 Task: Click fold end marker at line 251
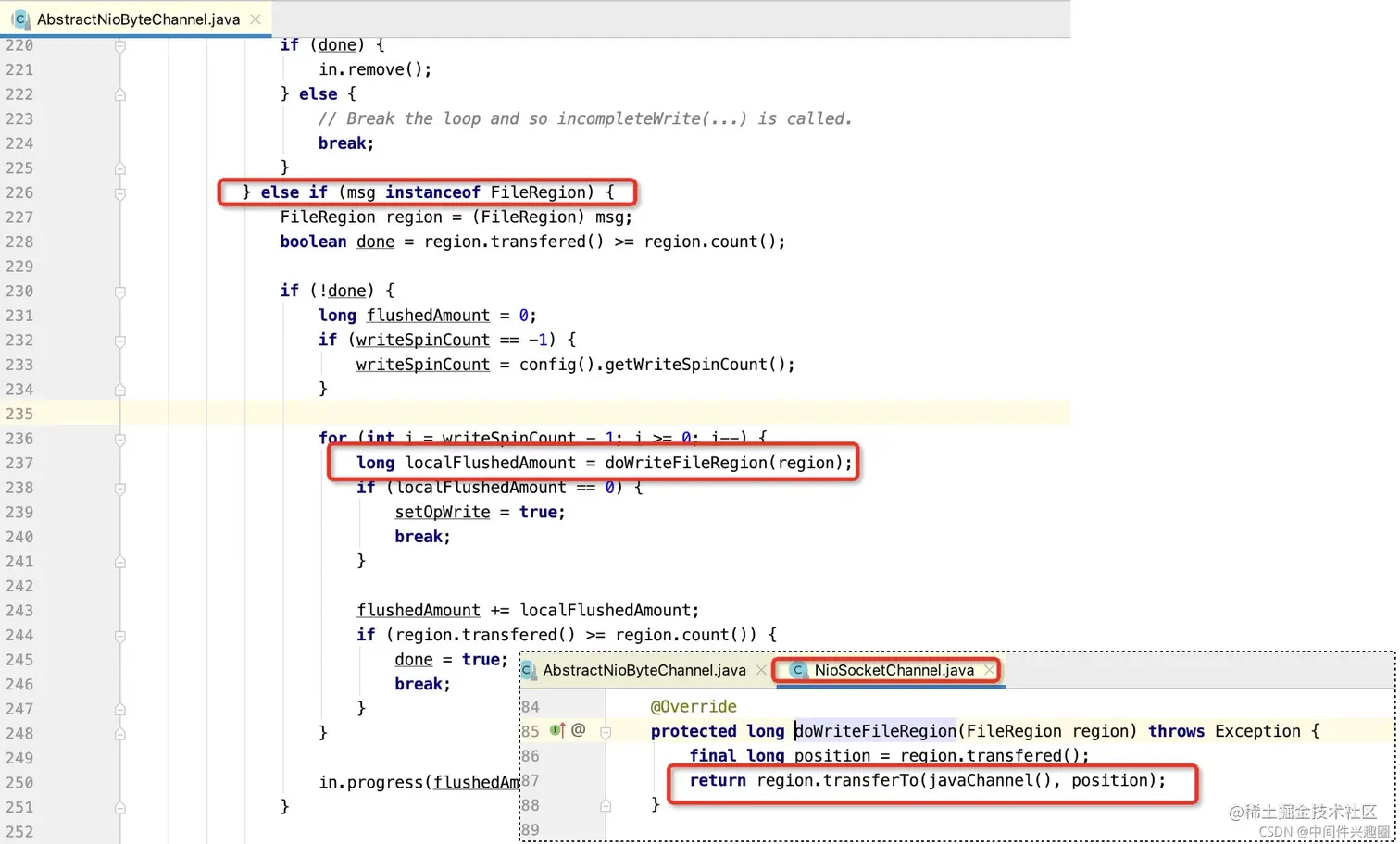pos(120,808)
